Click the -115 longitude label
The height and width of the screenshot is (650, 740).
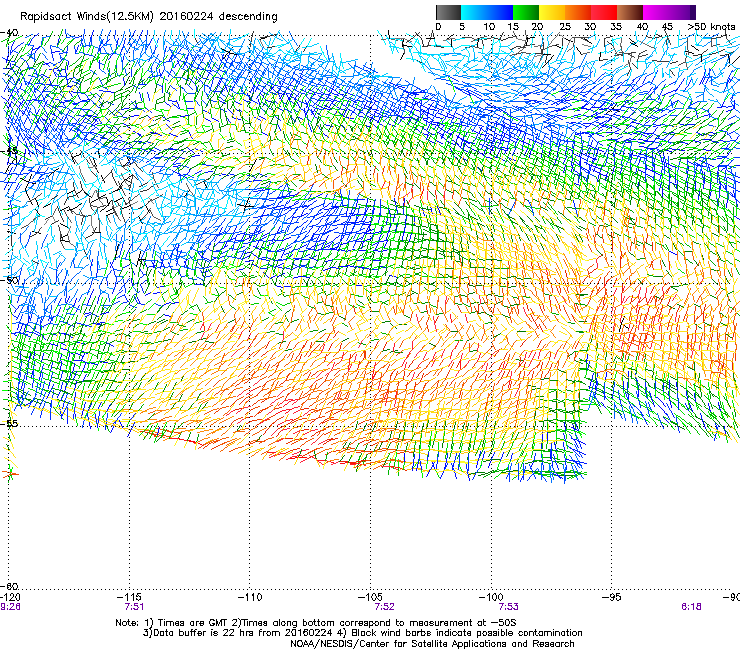(129, 597)
